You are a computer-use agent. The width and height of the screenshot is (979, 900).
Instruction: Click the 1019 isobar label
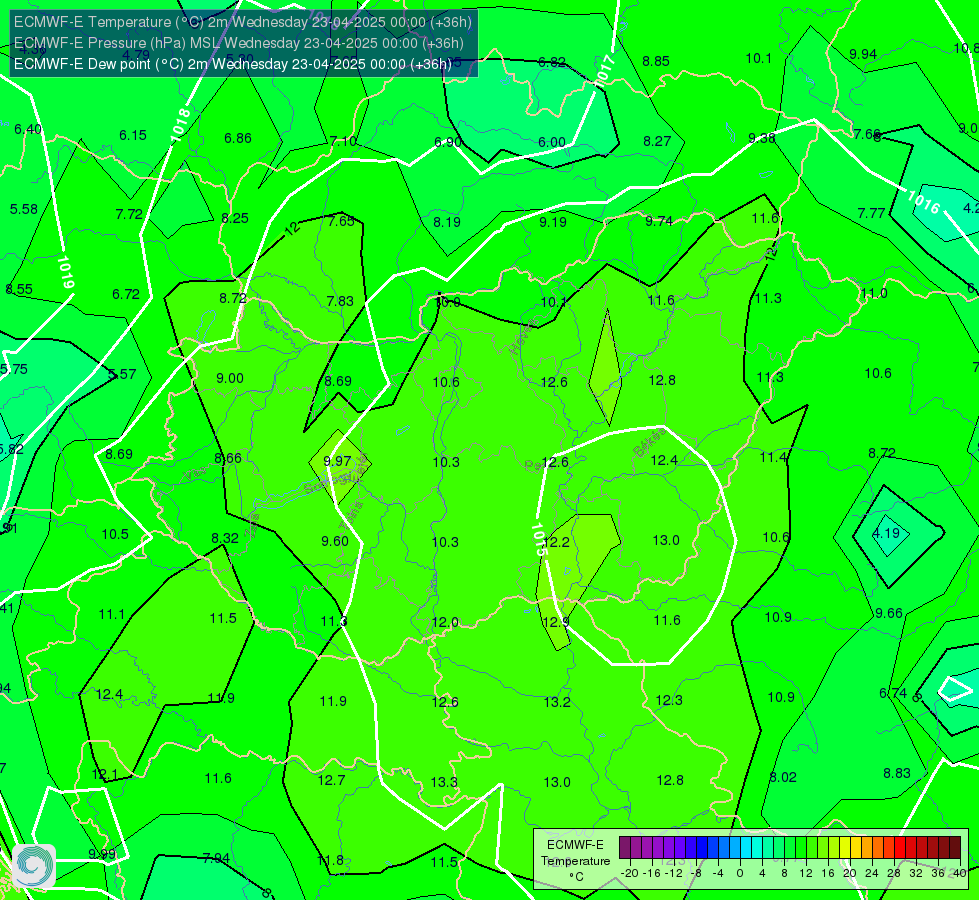(66, 272)
